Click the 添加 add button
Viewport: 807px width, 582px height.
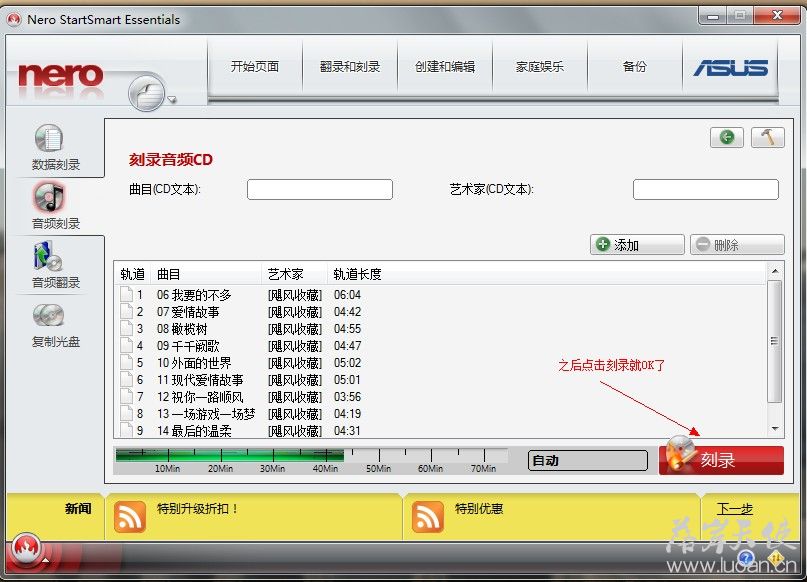637,244
